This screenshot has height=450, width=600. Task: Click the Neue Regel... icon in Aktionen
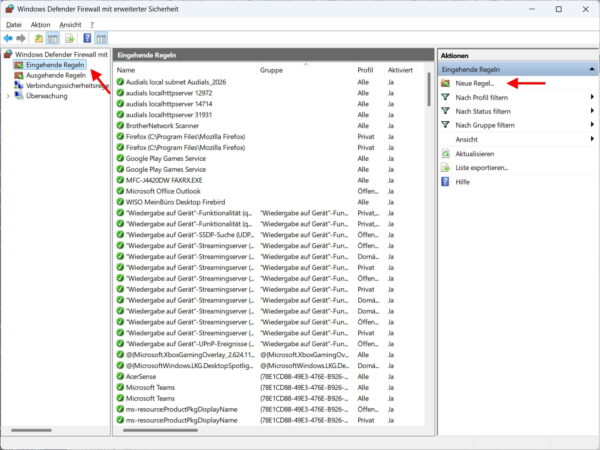coord(445,83)
